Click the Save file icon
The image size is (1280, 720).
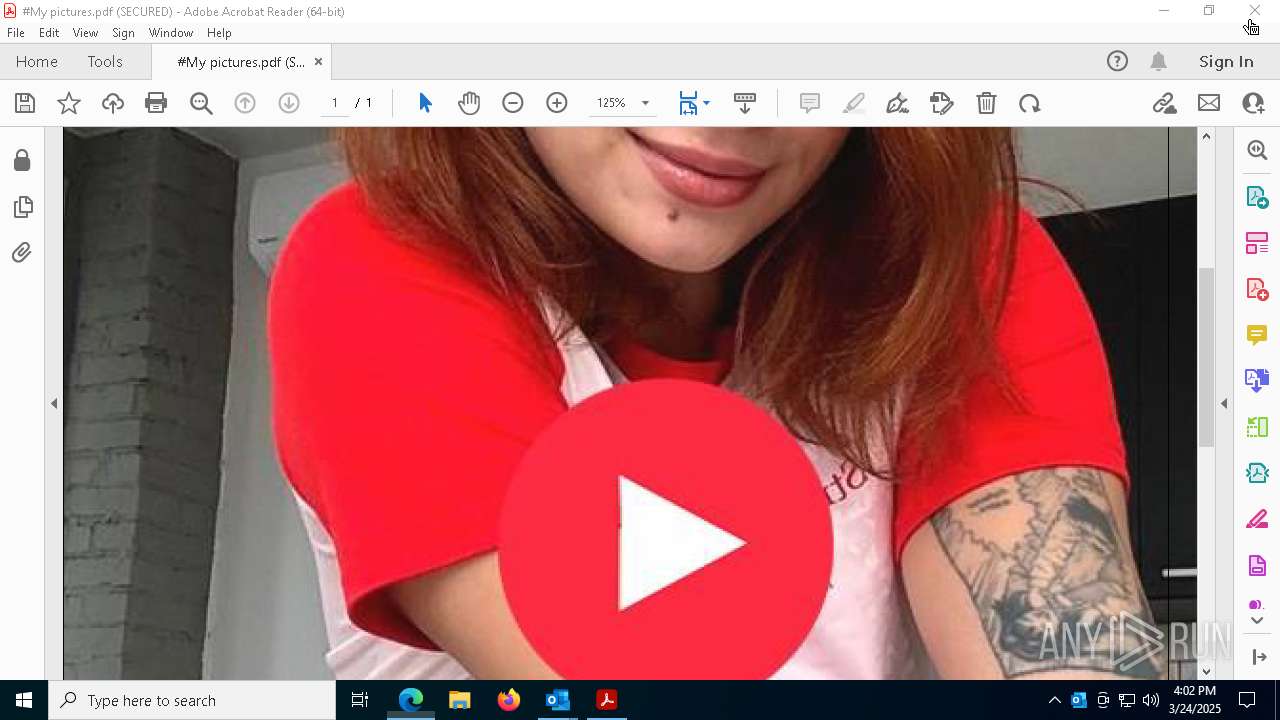click(25, 103)
